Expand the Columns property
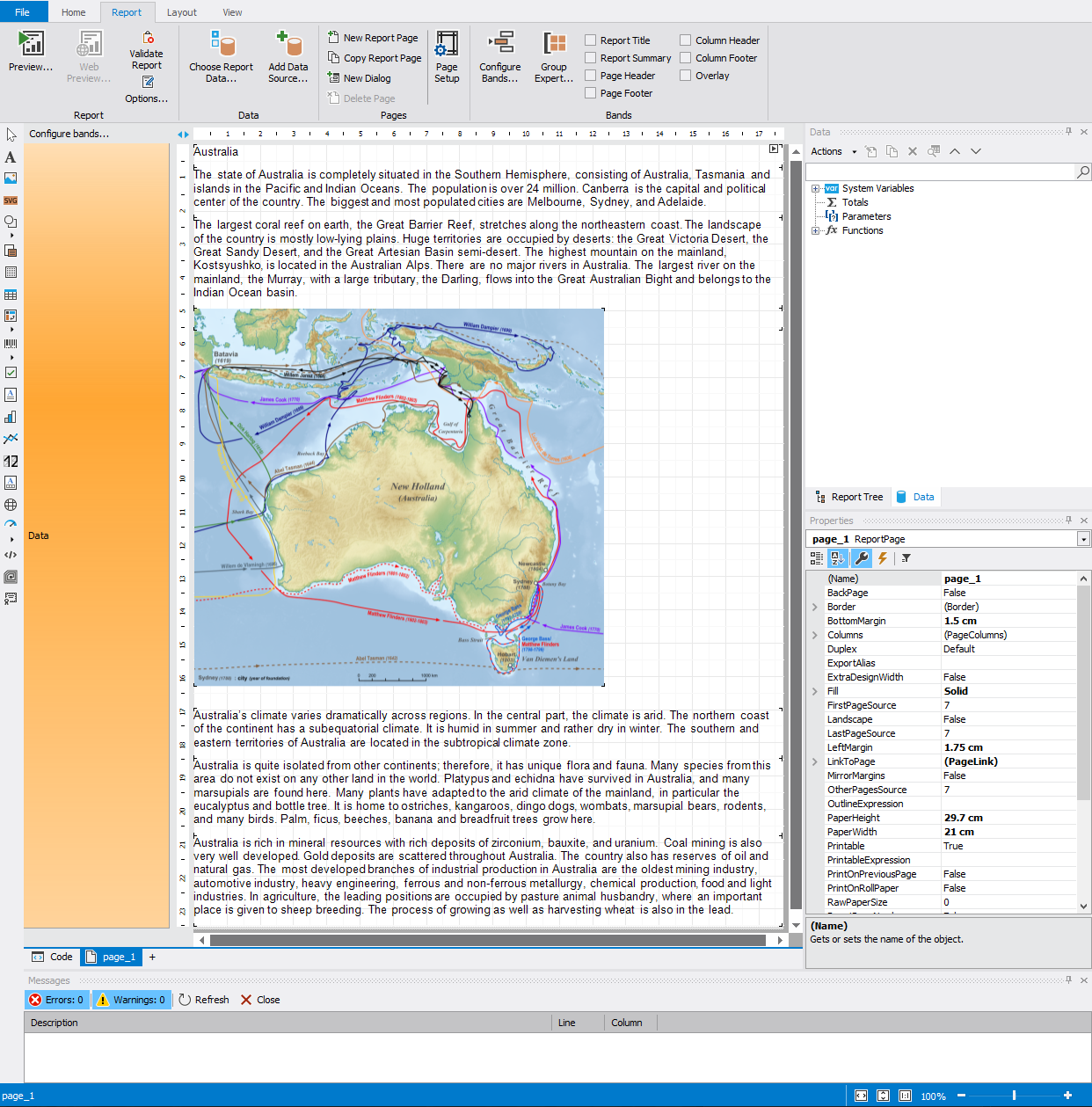 coord(815,635)
